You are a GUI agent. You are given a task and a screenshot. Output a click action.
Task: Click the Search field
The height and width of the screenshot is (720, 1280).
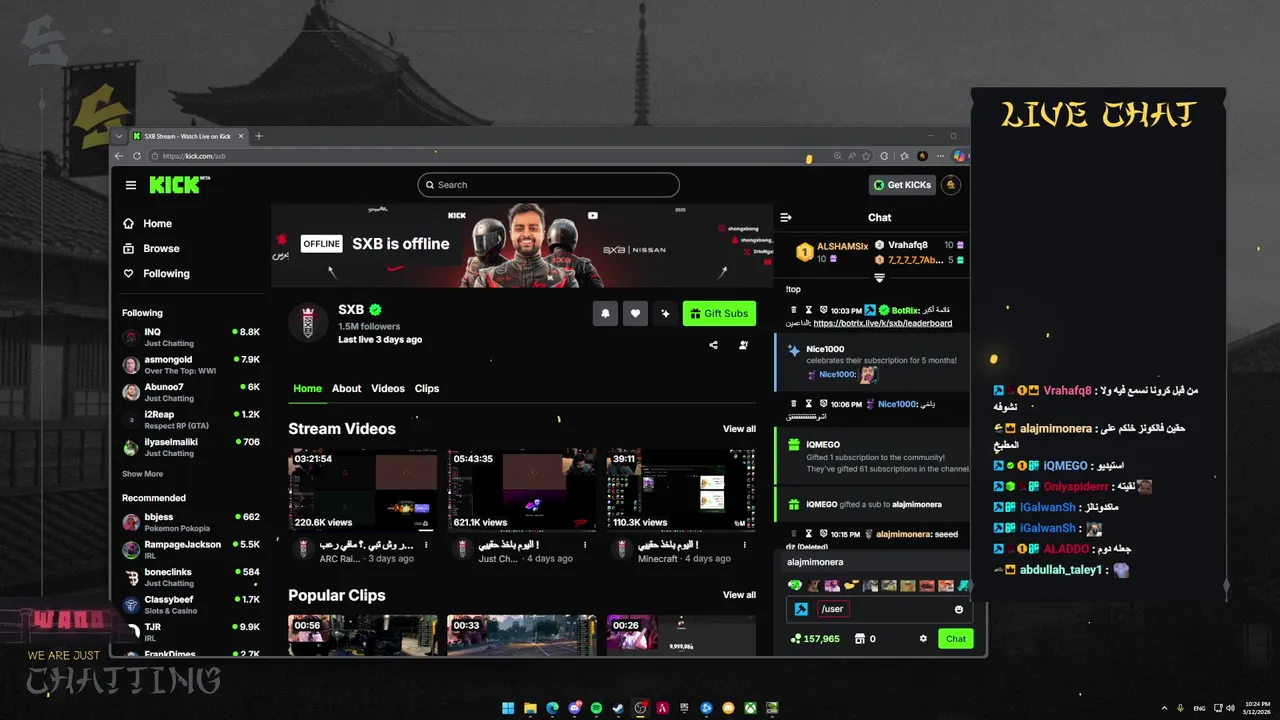[x=549, y=185]
